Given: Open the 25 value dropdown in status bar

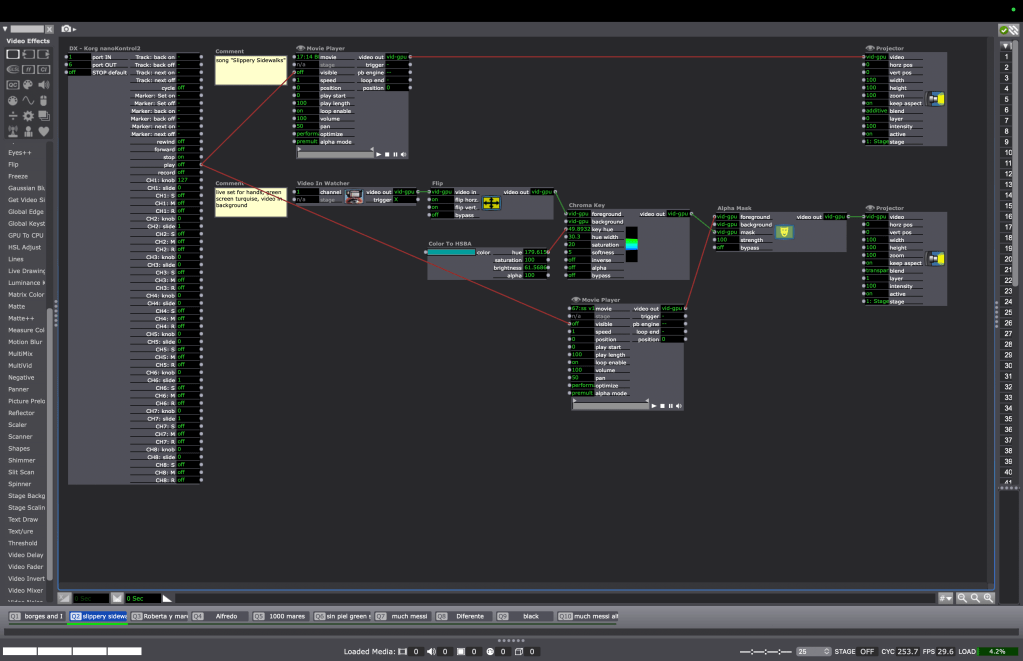Looking at the screenshot, I should coord(814,651).
